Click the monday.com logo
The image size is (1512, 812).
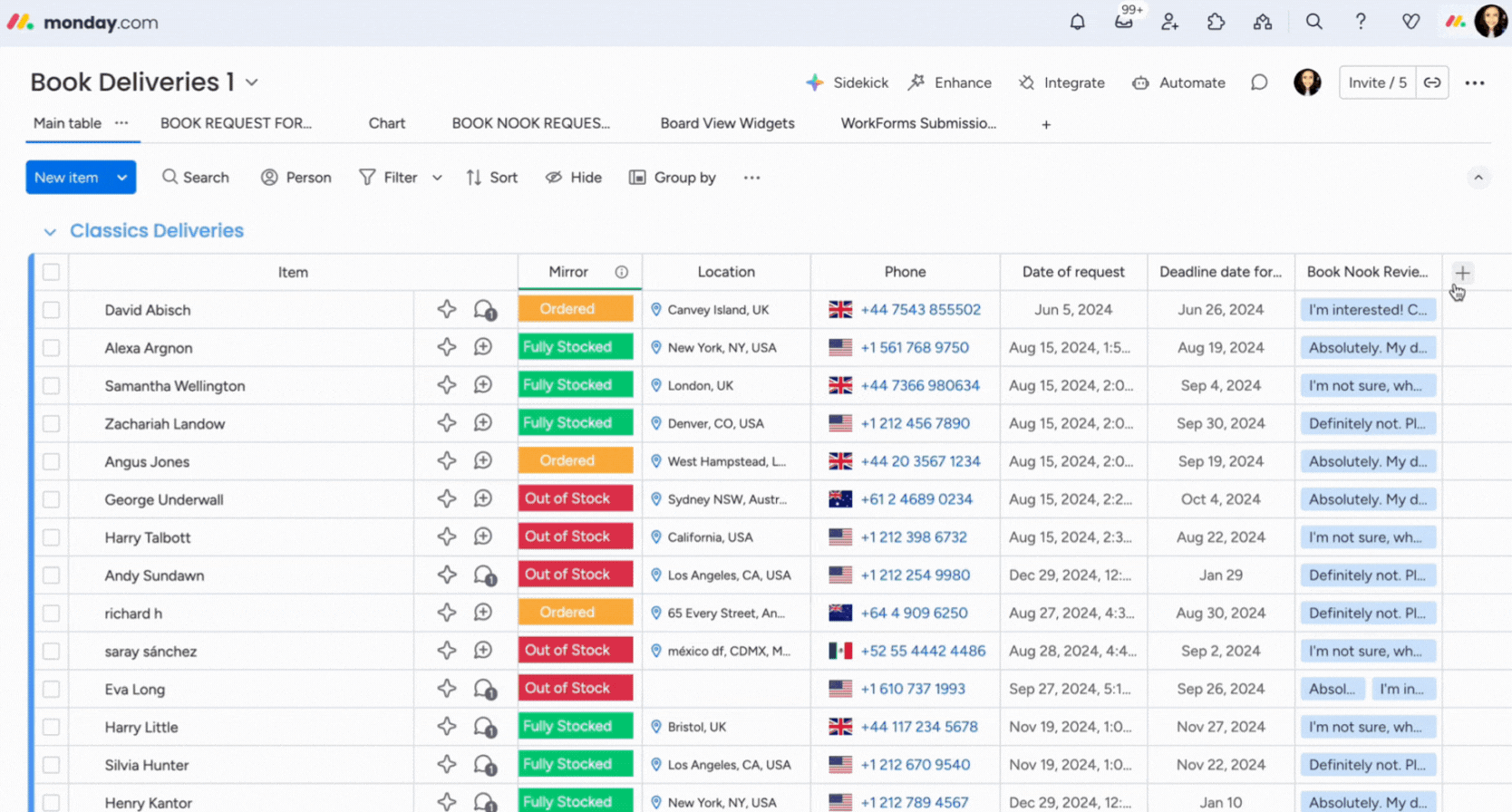[83, 22]
